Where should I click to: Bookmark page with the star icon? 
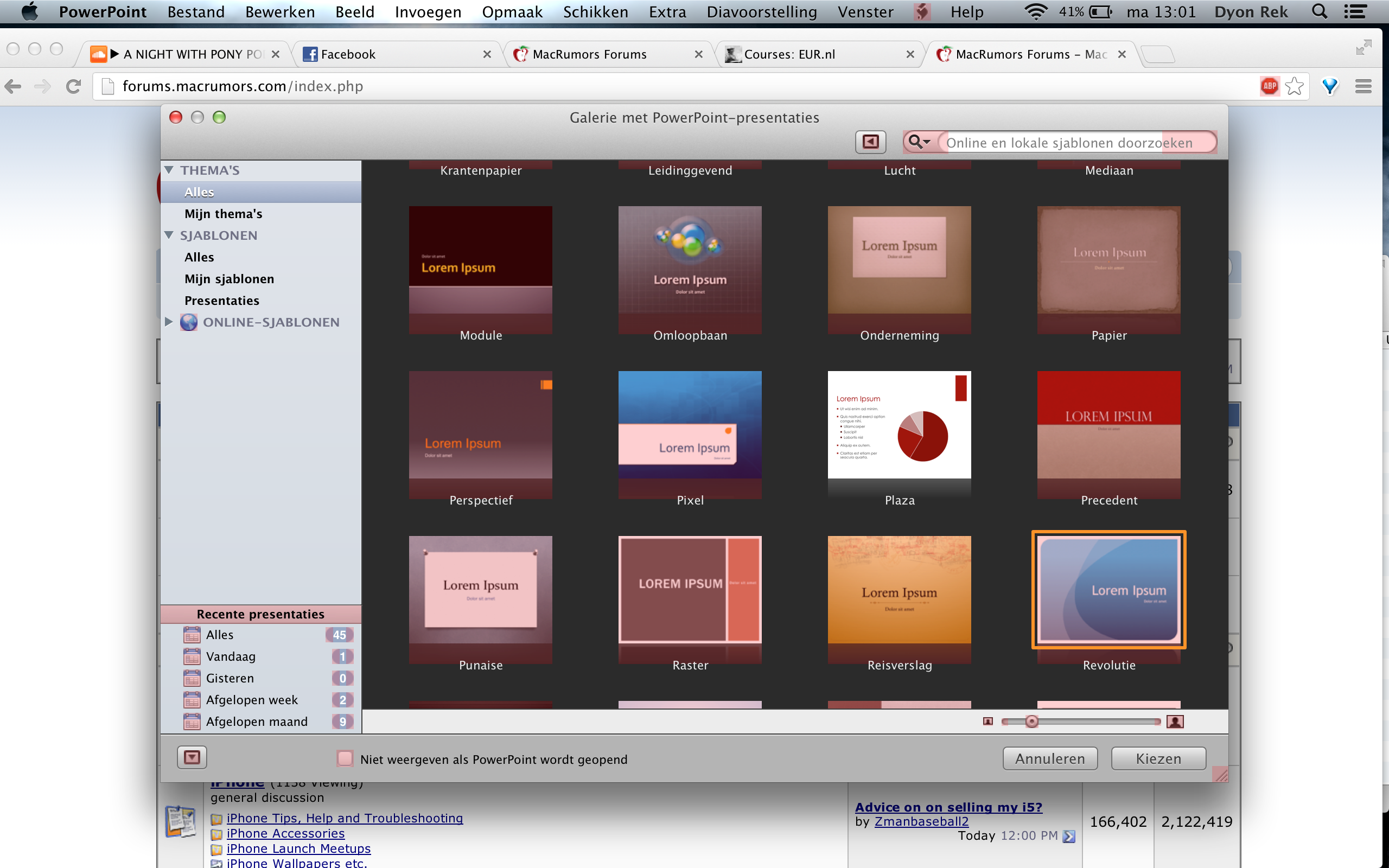pyautogui.click(x=1294, y=86)
